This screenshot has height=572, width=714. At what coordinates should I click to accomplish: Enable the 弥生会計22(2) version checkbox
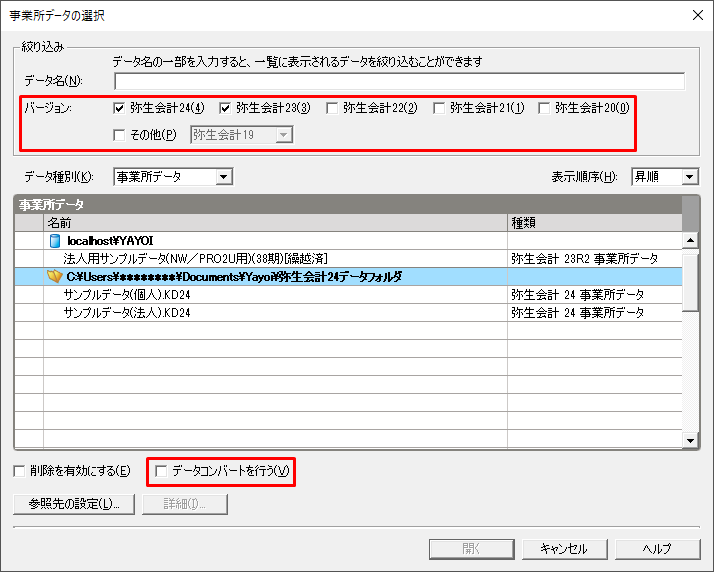(x=332, y=108)
